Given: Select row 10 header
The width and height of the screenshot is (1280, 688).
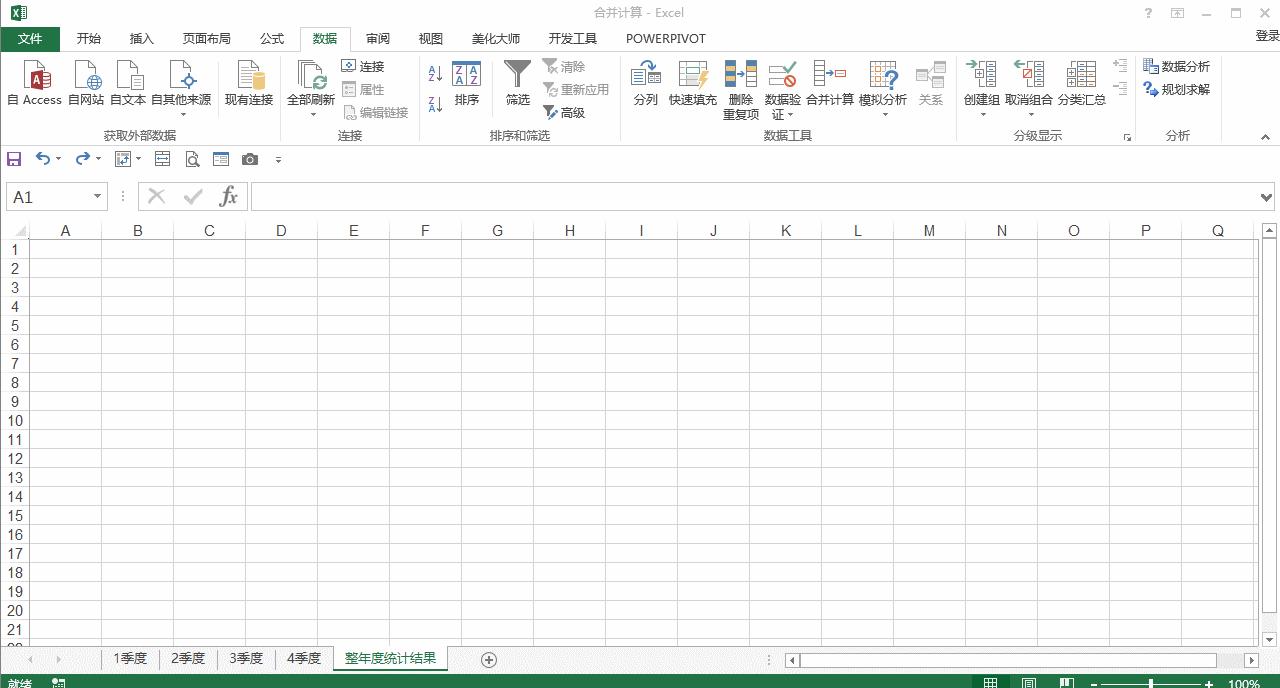Looking at the screenshot, I should 15,421.
